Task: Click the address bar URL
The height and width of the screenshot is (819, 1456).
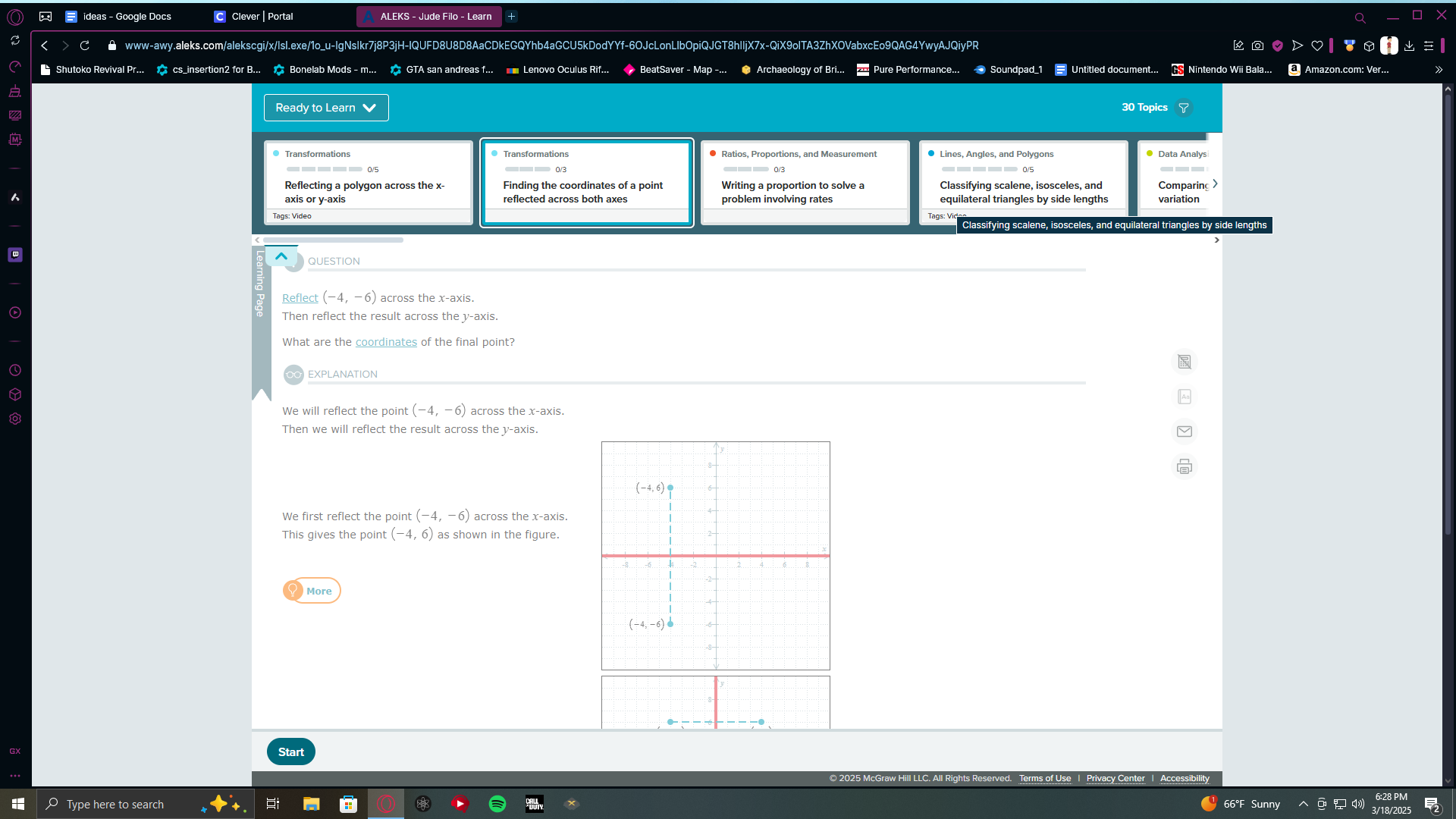Action: pyautogui.click(x=551, y=45)
